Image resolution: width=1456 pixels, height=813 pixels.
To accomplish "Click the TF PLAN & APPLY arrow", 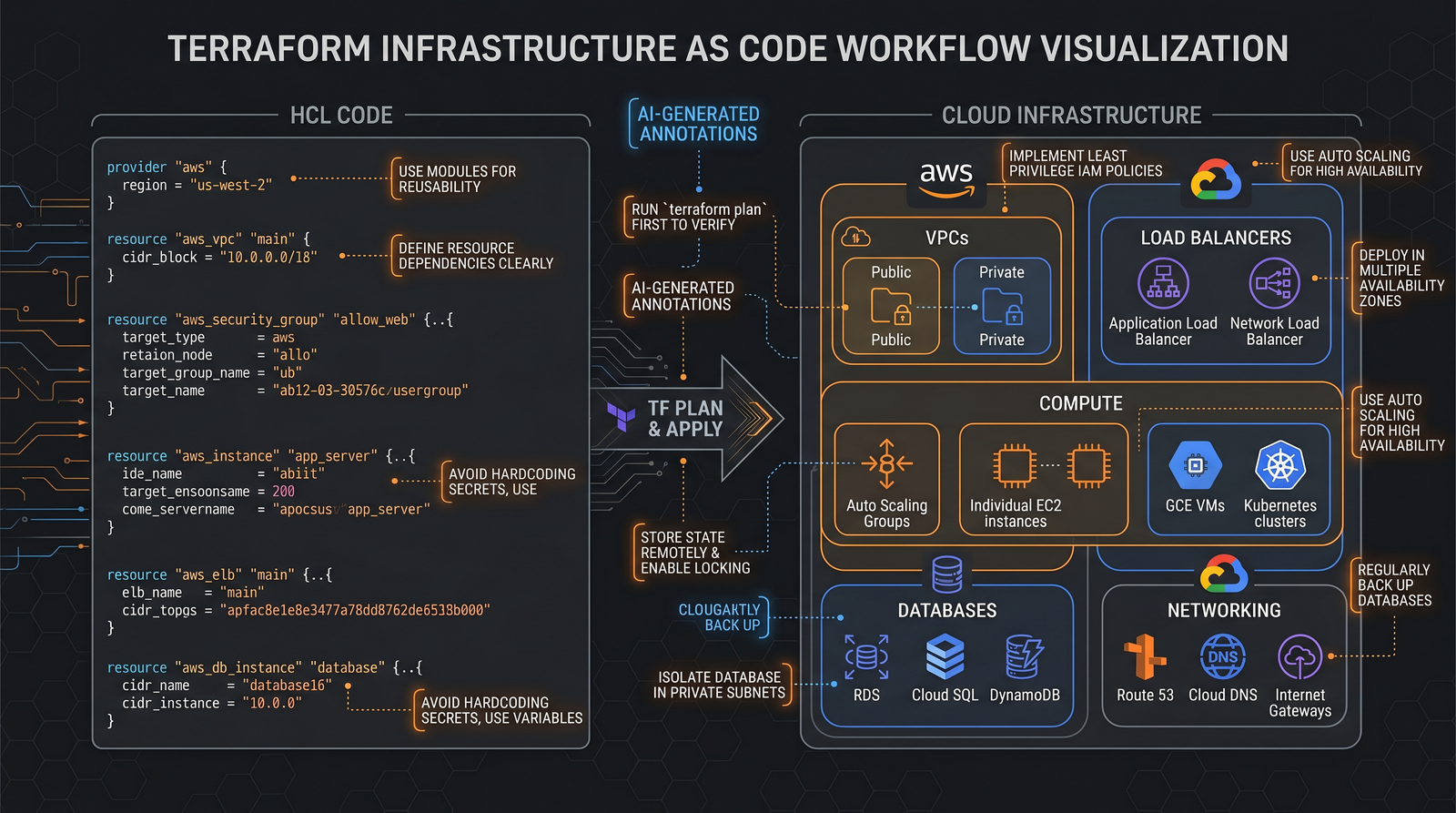I will coord(687,419).
